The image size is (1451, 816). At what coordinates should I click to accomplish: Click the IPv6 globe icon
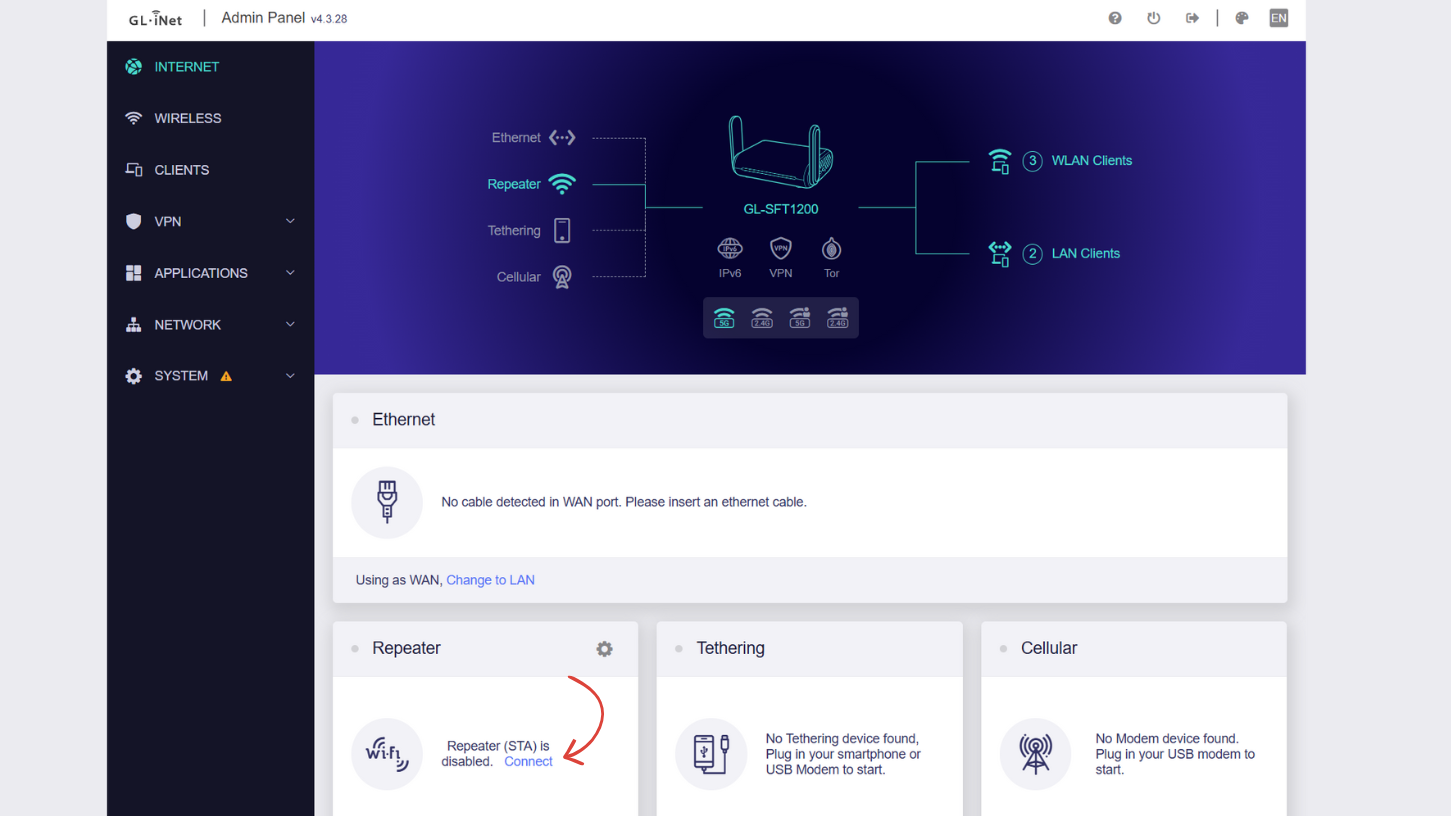click(730, 249)
